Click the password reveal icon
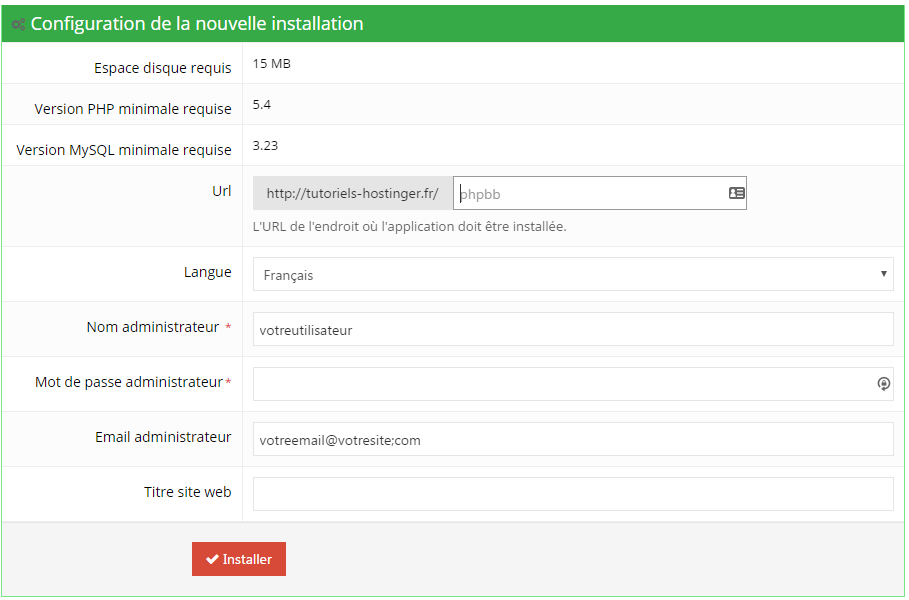 tap(883, 384)
